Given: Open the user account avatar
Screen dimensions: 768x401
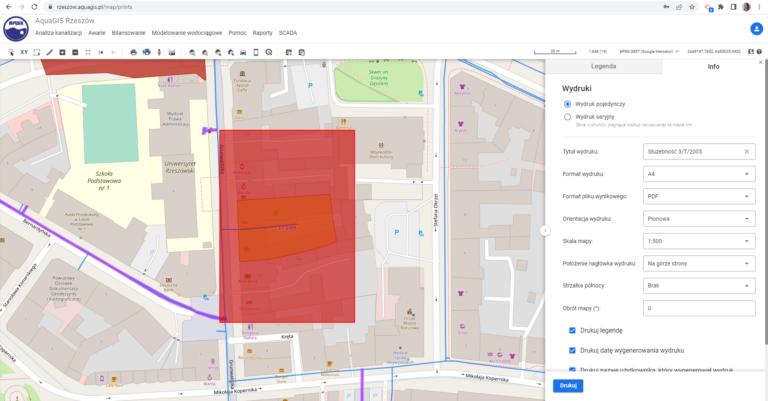Looking at the screenshot, I should coord(756,28).
